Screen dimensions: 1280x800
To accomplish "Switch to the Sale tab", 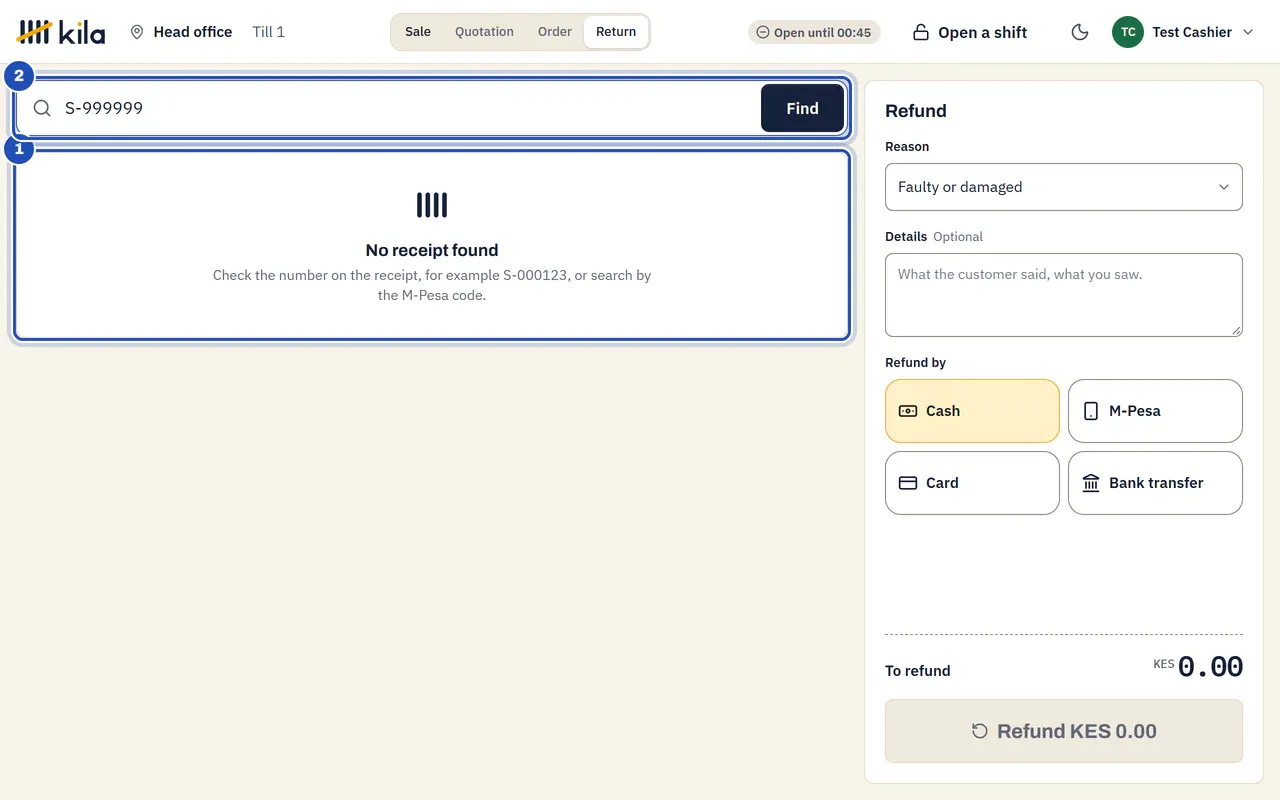I will pyautogui.click(x=418, y=32).
